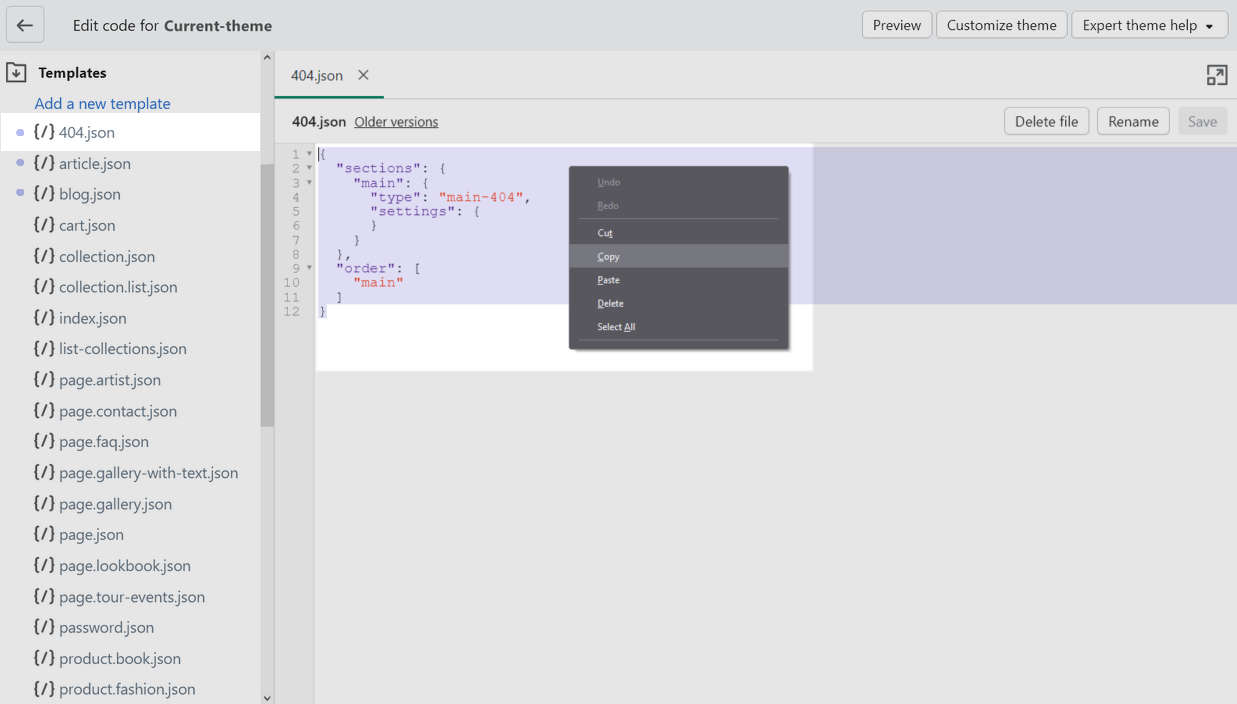Open page.tour-events.json template
This screenshot has height=704, width=1237.
tap(132, 597)
